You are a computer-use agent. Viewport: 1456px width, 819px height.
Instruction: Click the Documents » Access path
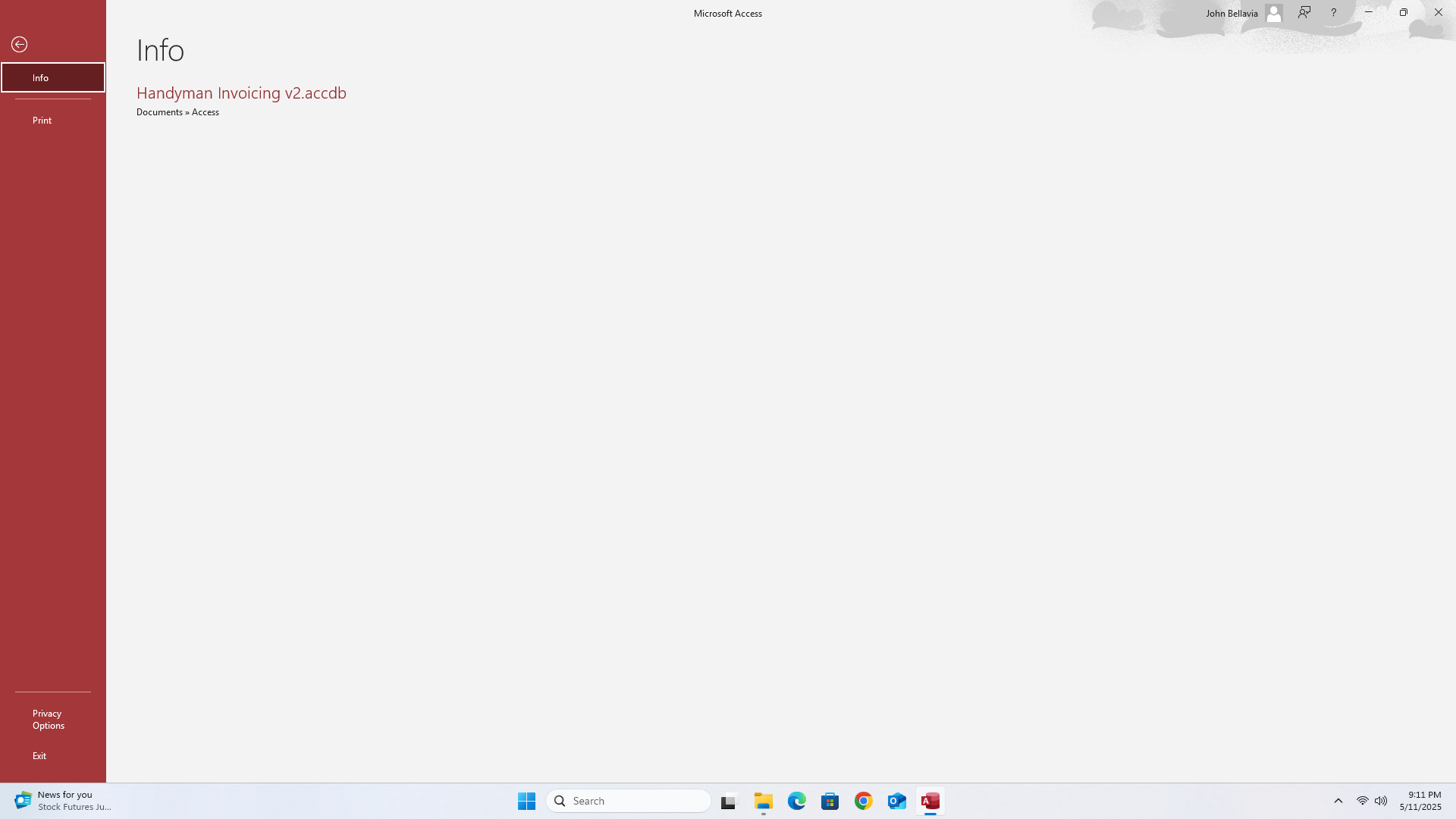coord(177,112)
